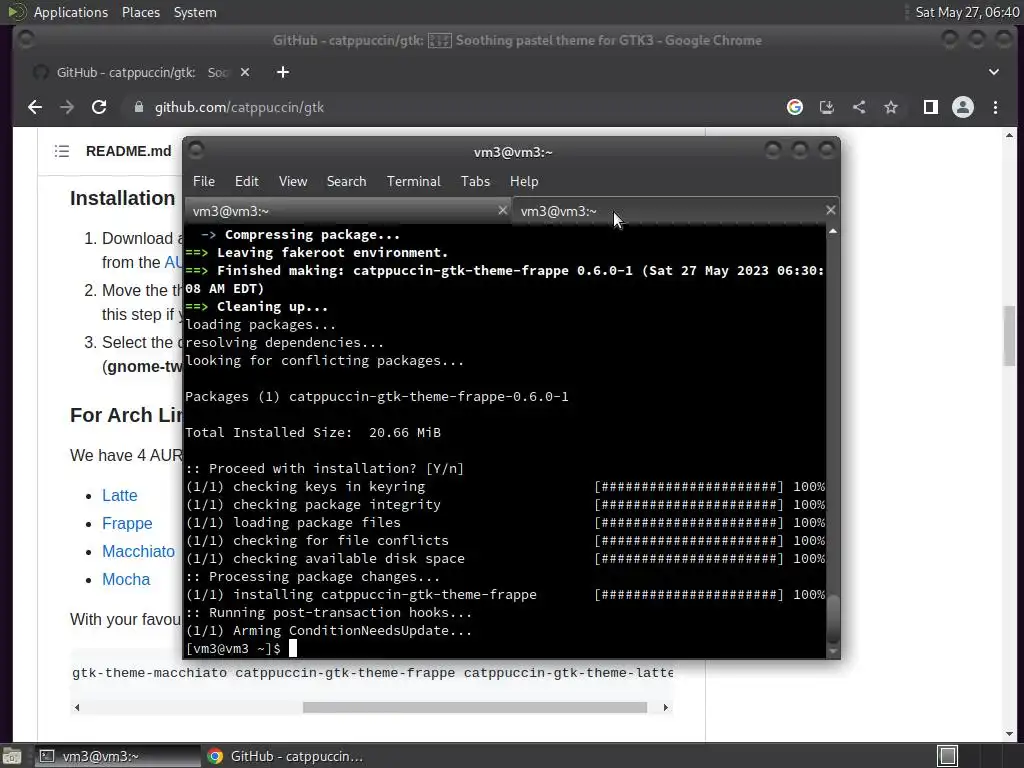Click terminal scrollbar up arrow
1024x768 pixels.
(x=833, y=231)
